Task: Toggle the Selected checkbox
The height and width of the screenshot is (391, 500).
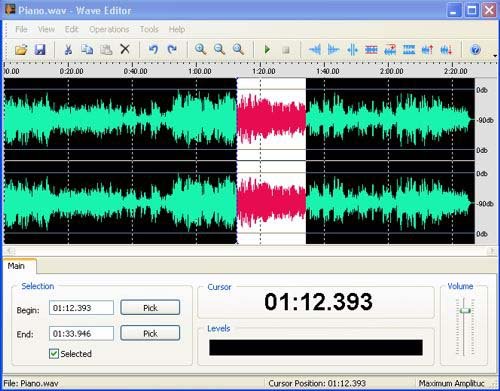Action: click(54, 354)
